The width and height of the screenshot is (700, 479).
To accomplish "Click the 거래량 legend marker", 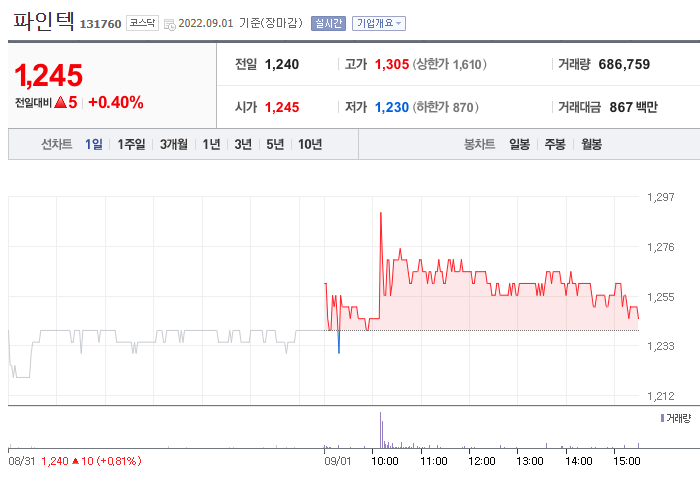I will click(662, 418).
